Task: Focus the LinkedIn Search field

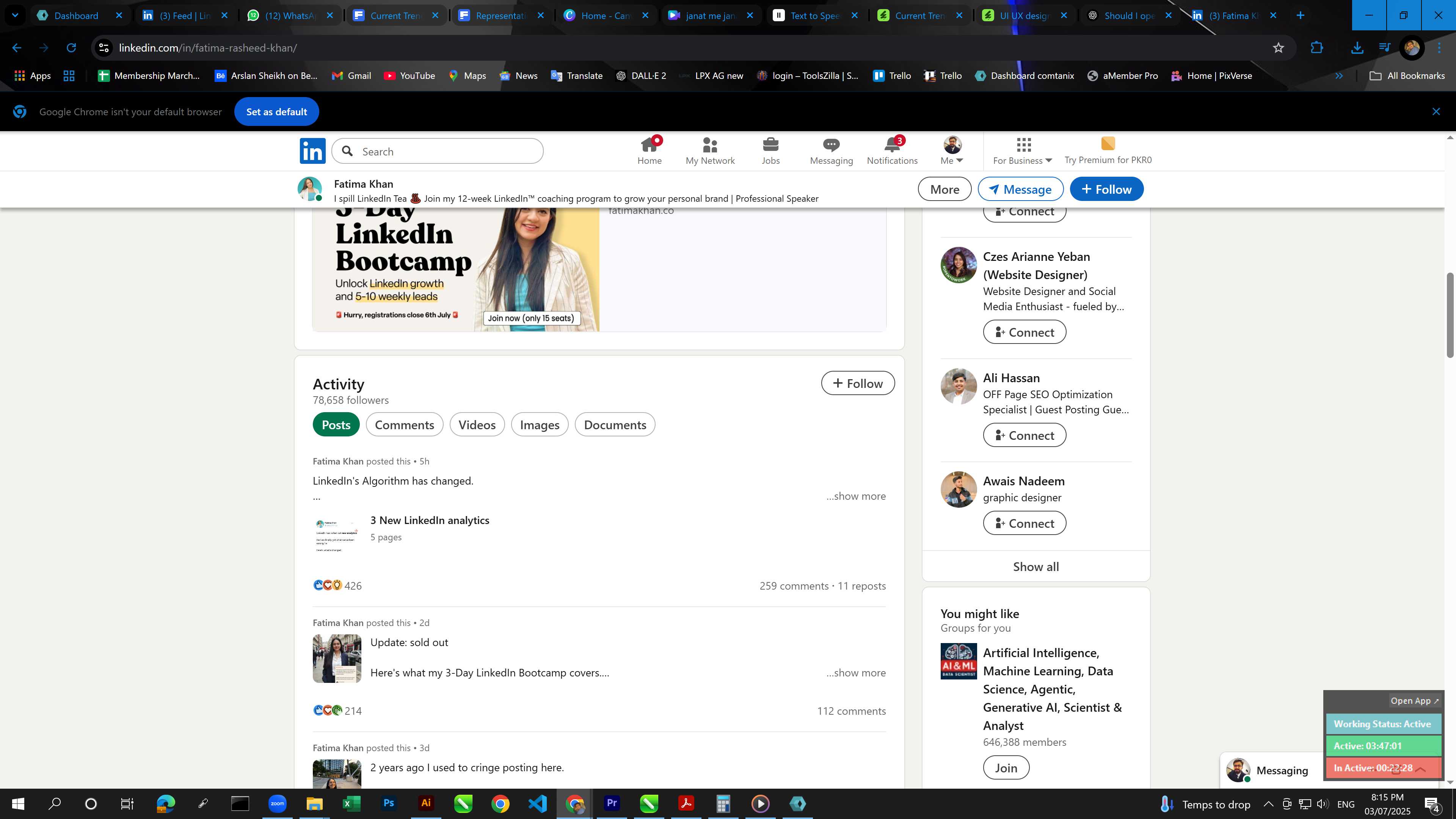Action: 438,152
